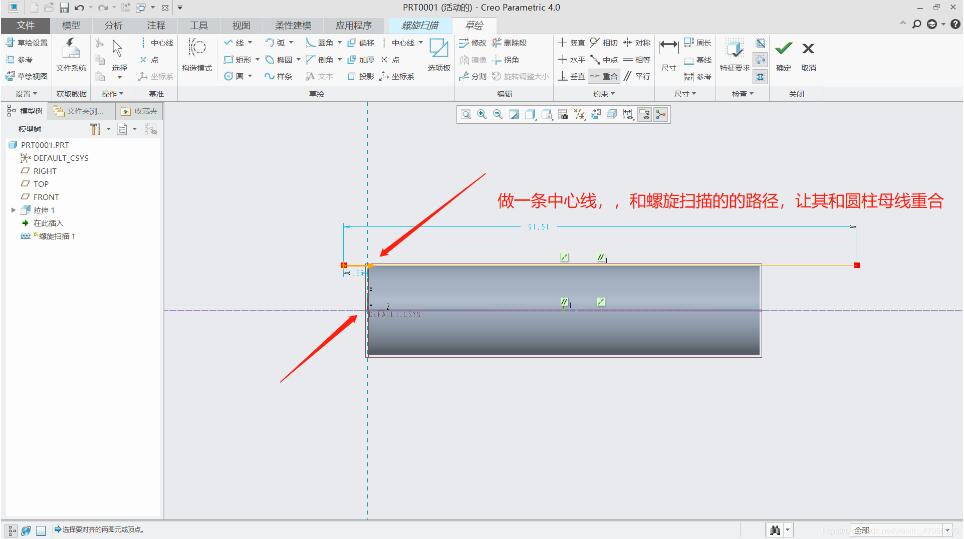Click the save icon in quick access toolbar
This screenshot has height=539, width=964.
(x=64, y=8)
